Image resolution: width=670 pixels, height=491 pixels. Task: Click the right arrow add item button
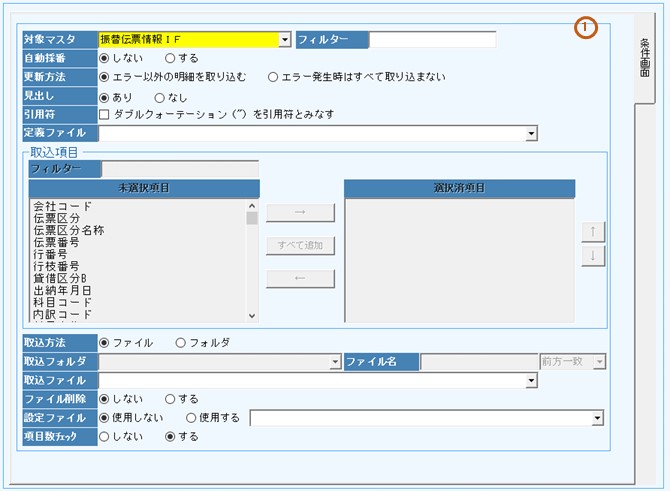tap(300, 212)
